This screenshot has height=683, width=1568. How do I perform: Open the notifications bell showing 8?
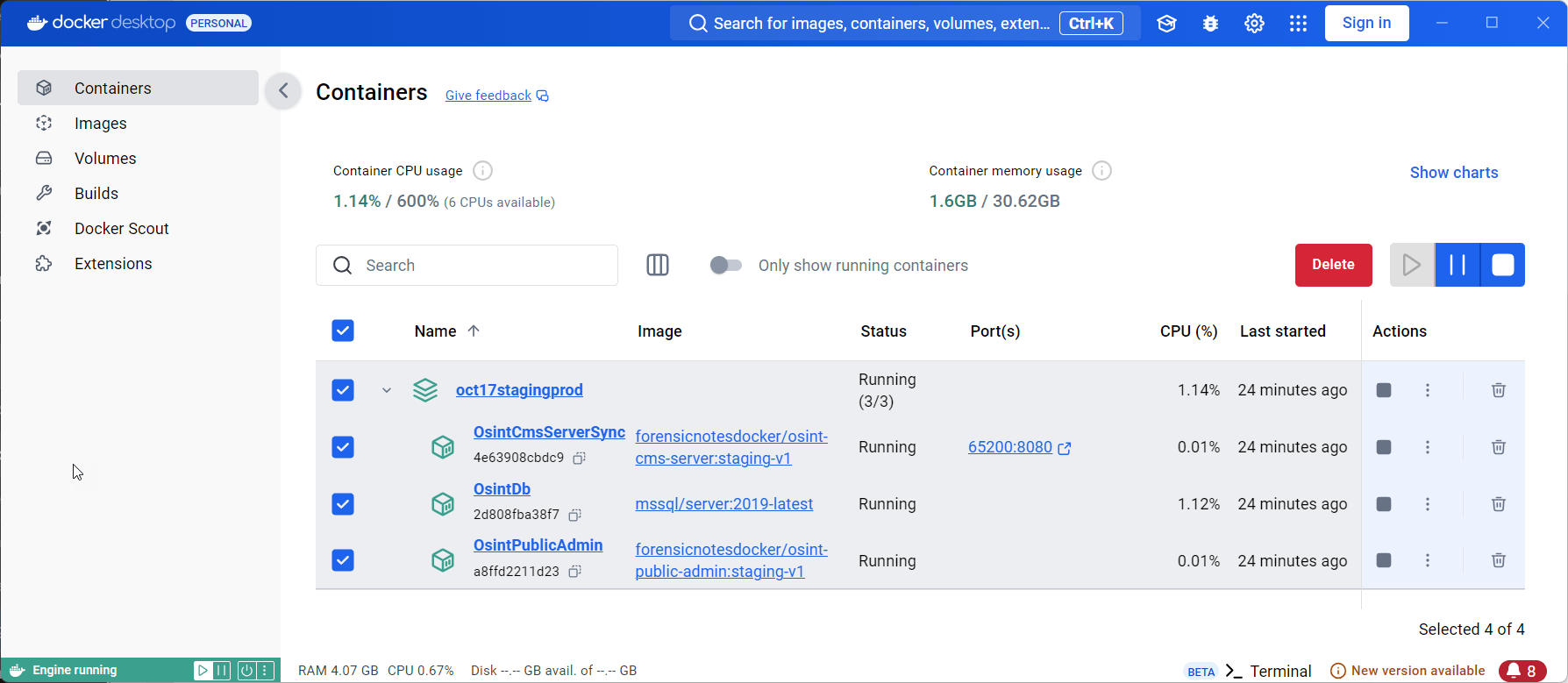coord(1522,671)
